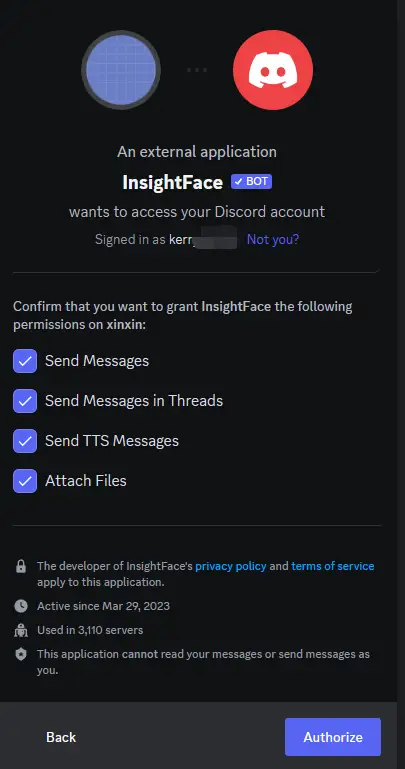This screenshot has width=405, height=769.
Task: Click the padlock icon beside privacy notice
Action: [x=21, y=567]
